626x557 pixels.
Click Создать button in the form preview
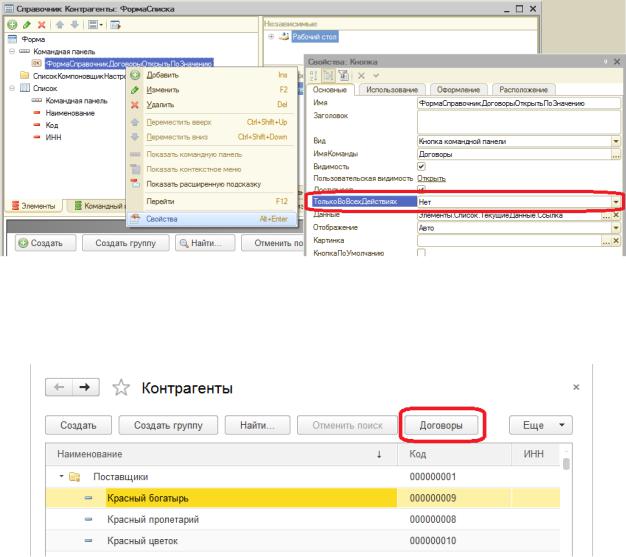(46, 243)
